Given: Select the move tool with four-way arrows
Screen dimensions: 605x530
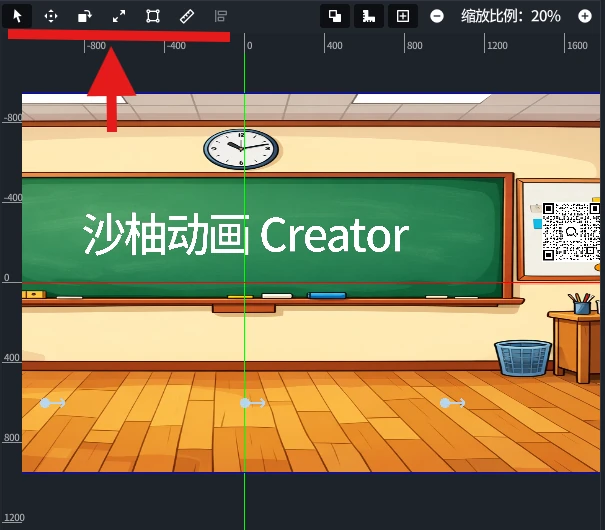Looking at the screenshot, I should 51,16.
